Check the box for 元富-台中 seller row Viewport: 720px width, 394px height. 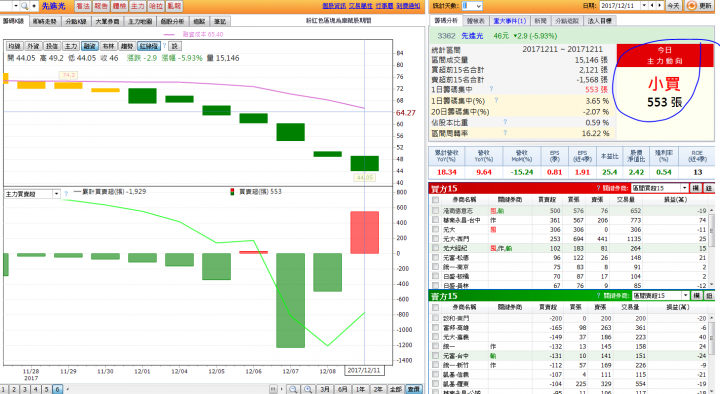[x=435, y=355]
